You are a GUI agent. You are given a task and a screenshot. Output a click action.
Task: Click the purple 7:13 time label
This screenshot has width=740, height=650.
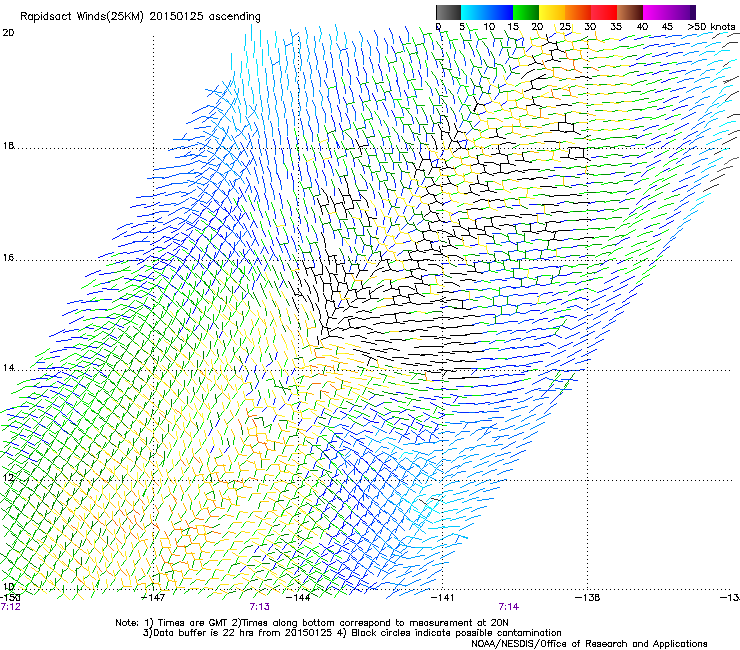(260, 607)
